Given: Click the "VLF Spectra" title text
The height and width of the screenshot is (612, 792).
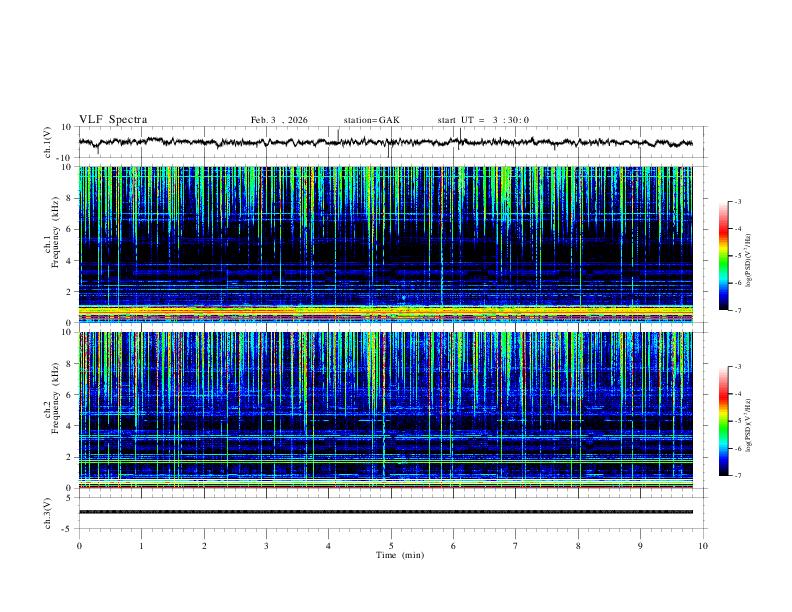Looking at the screenshot, I should (113, 120).
